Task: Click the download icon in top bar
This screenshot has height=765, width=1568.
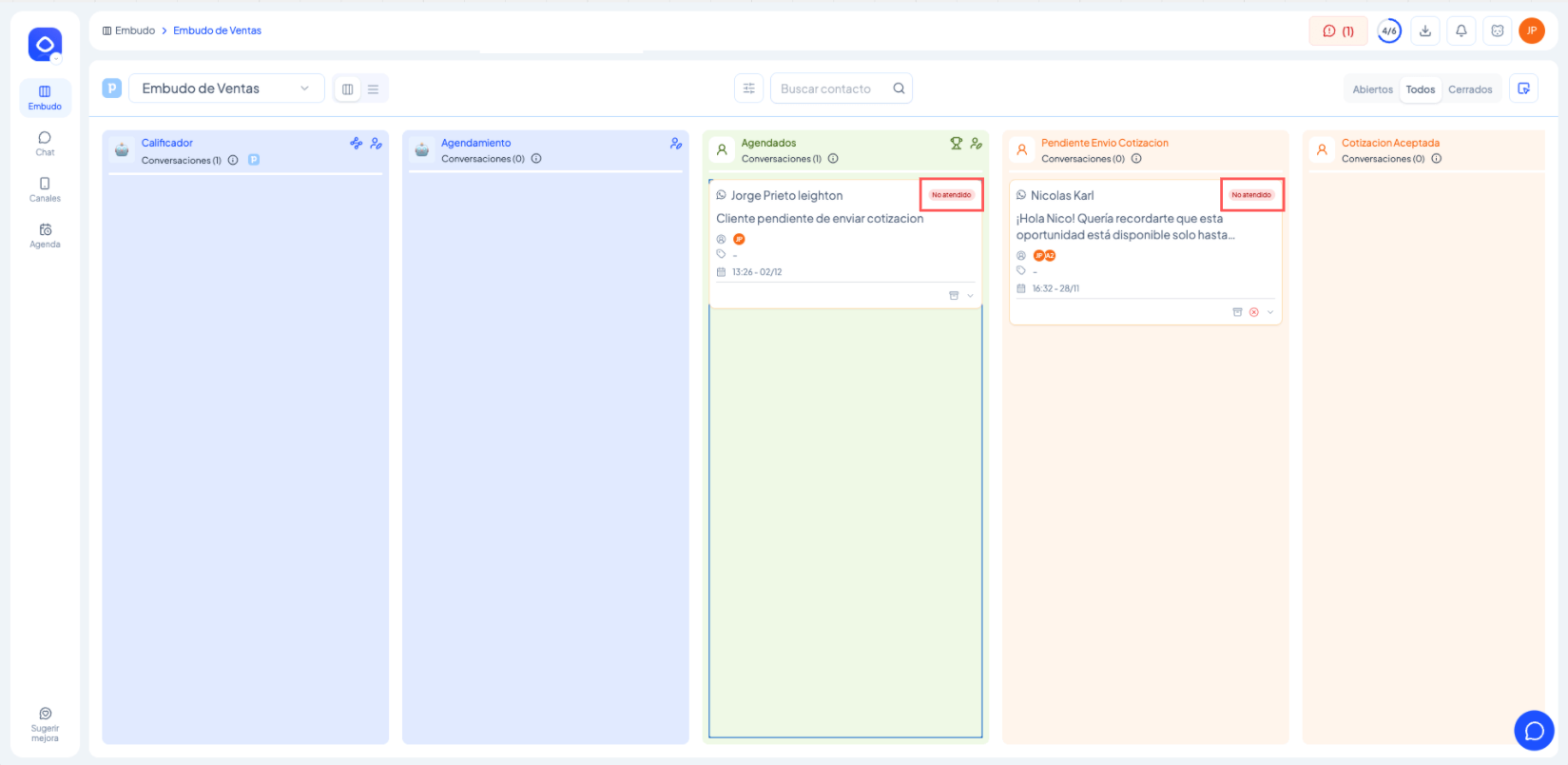Action: pyautogui.click(x=1425, y=31)
